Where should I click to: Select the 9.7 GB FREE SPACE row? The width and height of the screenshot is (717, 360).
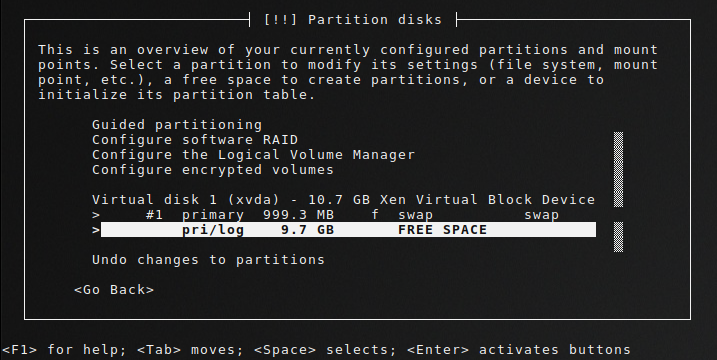348,230
